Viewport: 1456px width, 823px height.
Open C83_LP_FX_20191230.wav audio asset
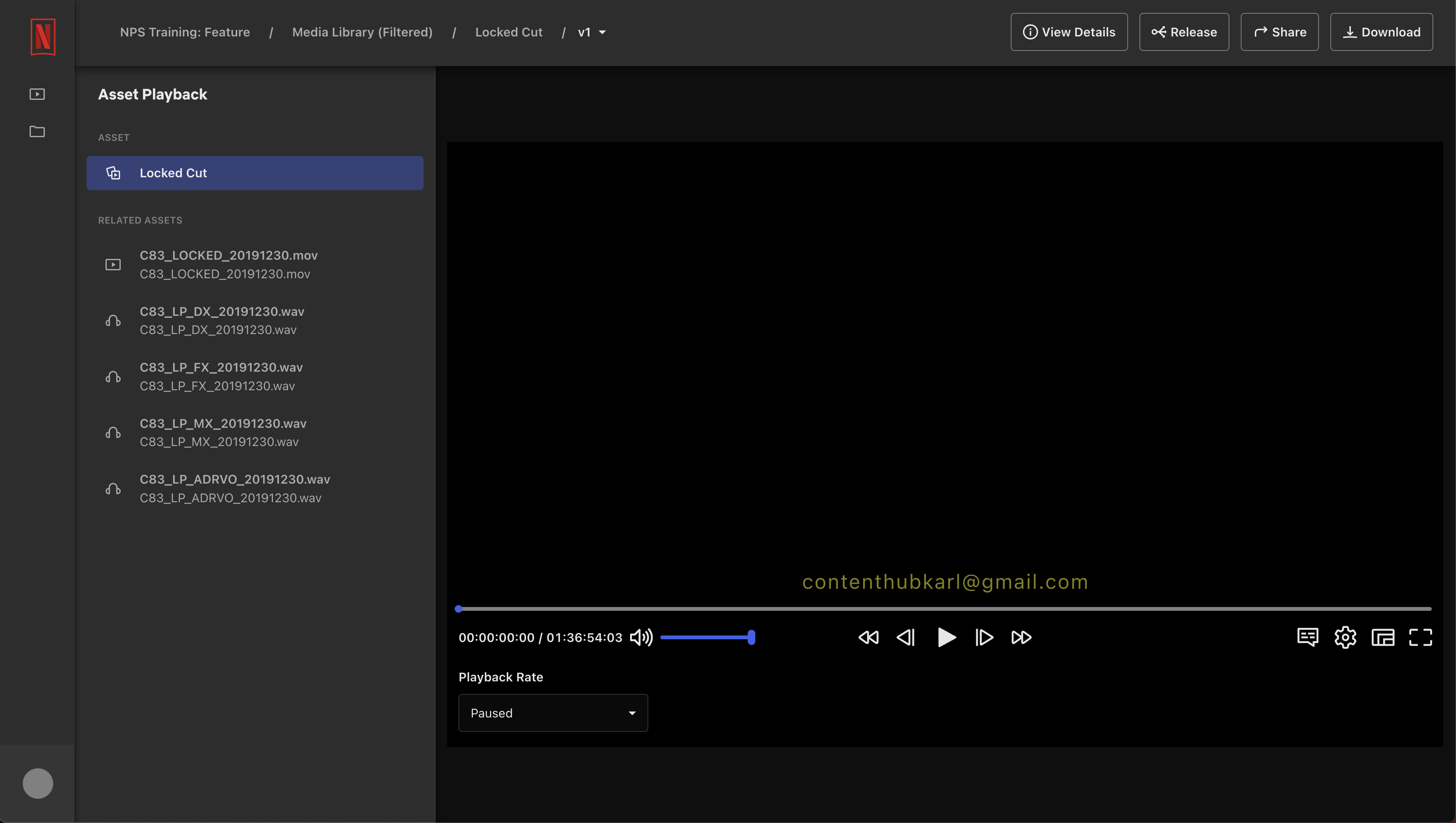coord(255,377)
